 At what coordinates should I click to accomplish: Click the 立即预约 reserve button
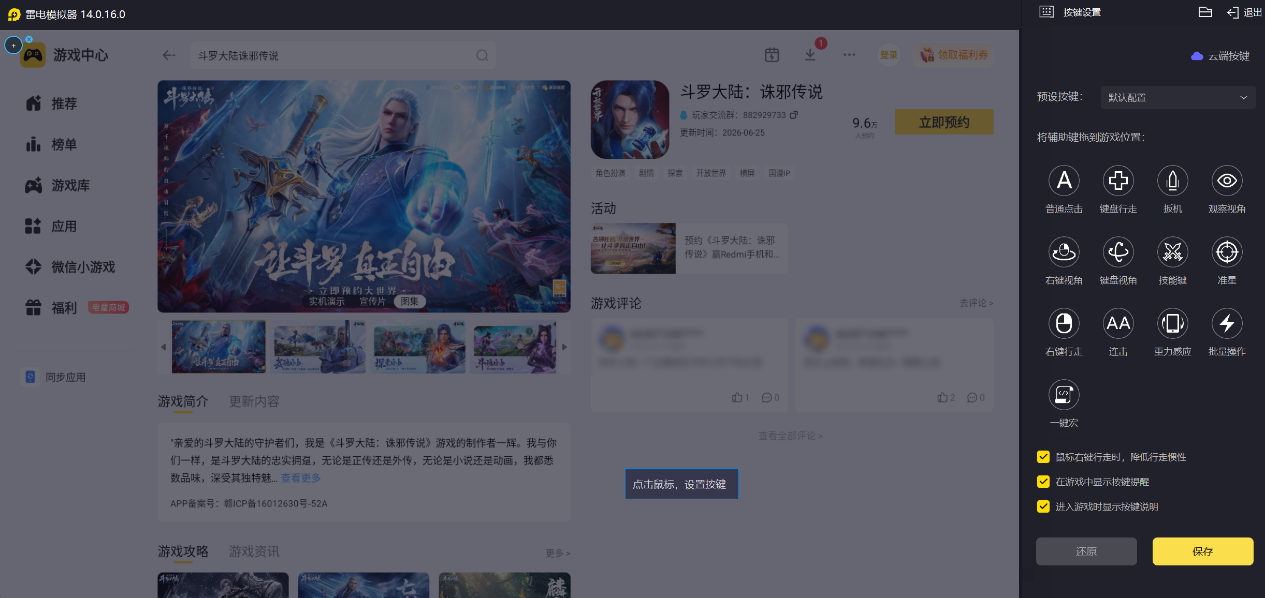tap(944, 122)
